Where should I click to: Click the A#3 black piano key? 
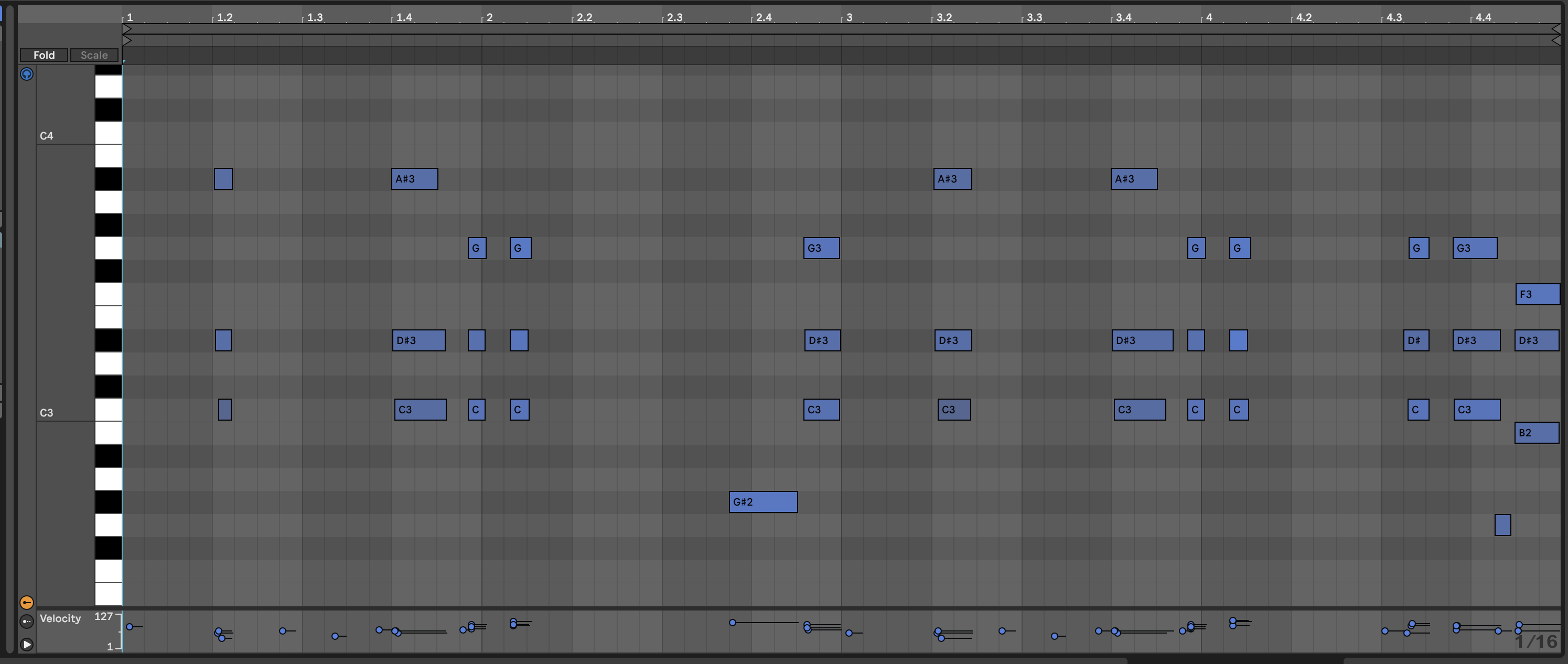click(109, 179)
